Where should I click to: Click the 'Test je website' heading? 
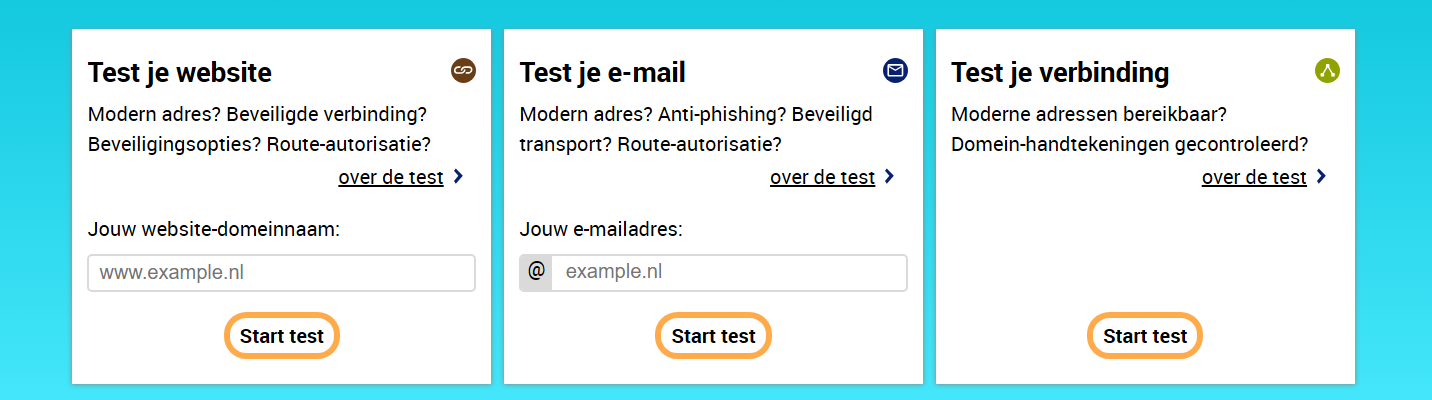point(180,73)
